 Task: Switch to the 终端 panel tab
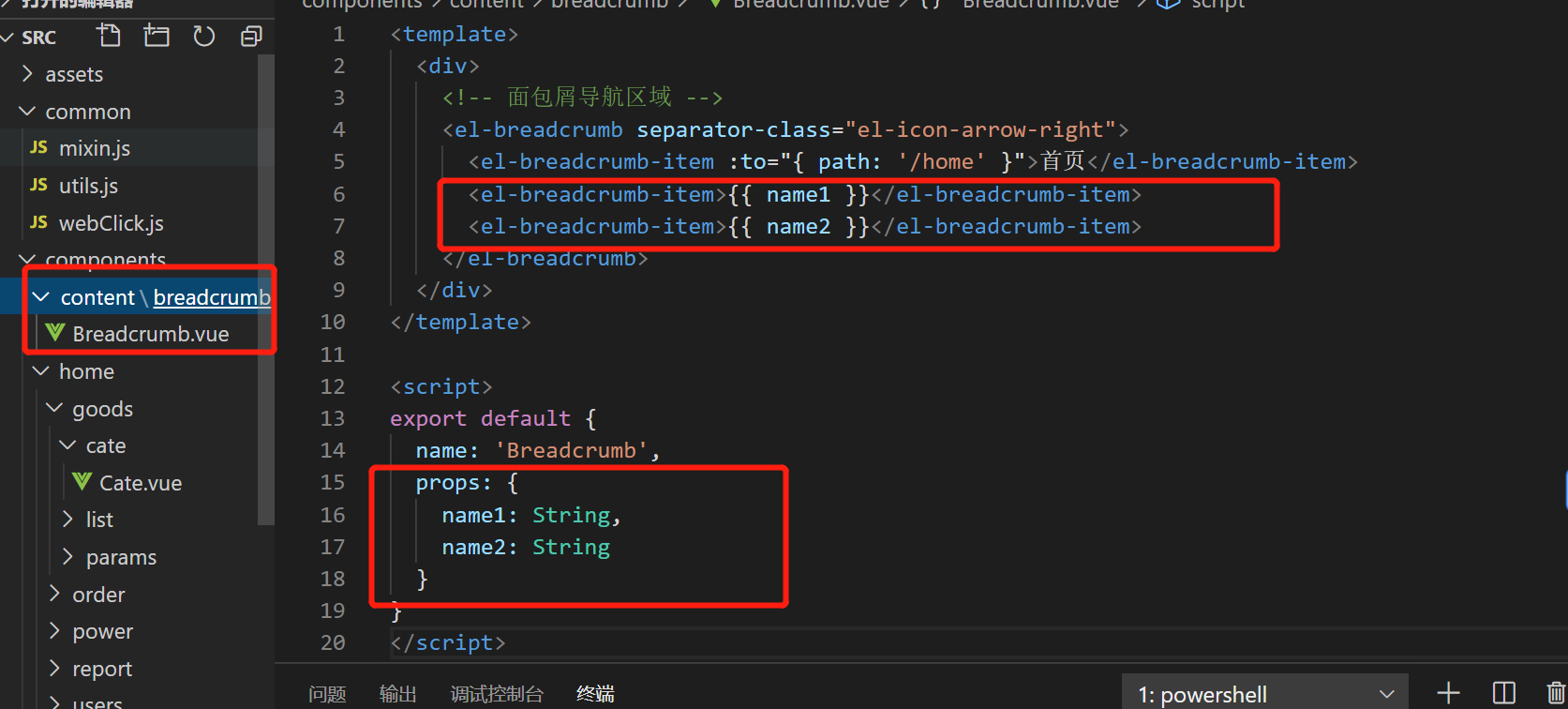[596, 694]
